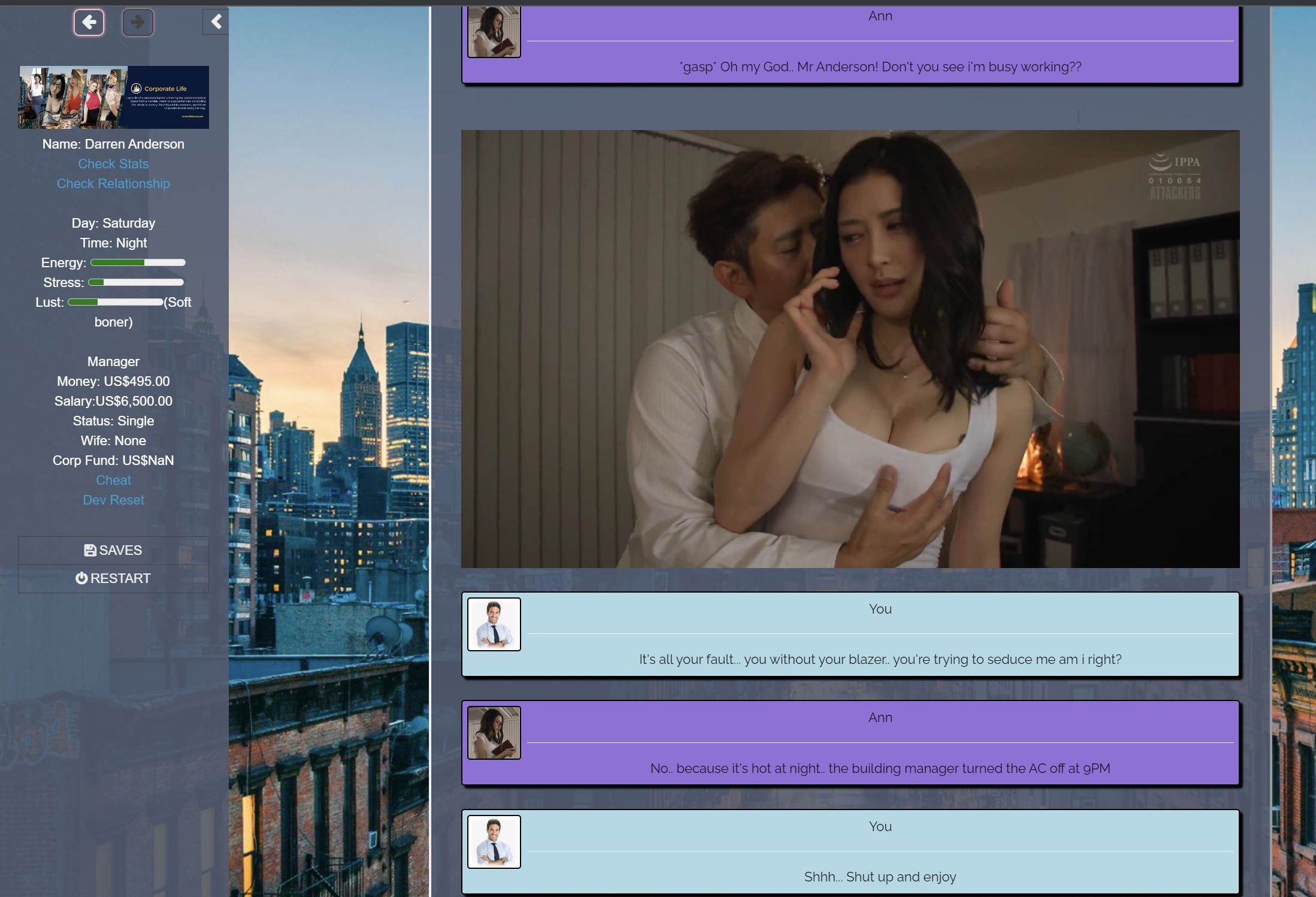Click the Stress progress bar
This screenshot has height=897, width=1316.
click(136, 282)
